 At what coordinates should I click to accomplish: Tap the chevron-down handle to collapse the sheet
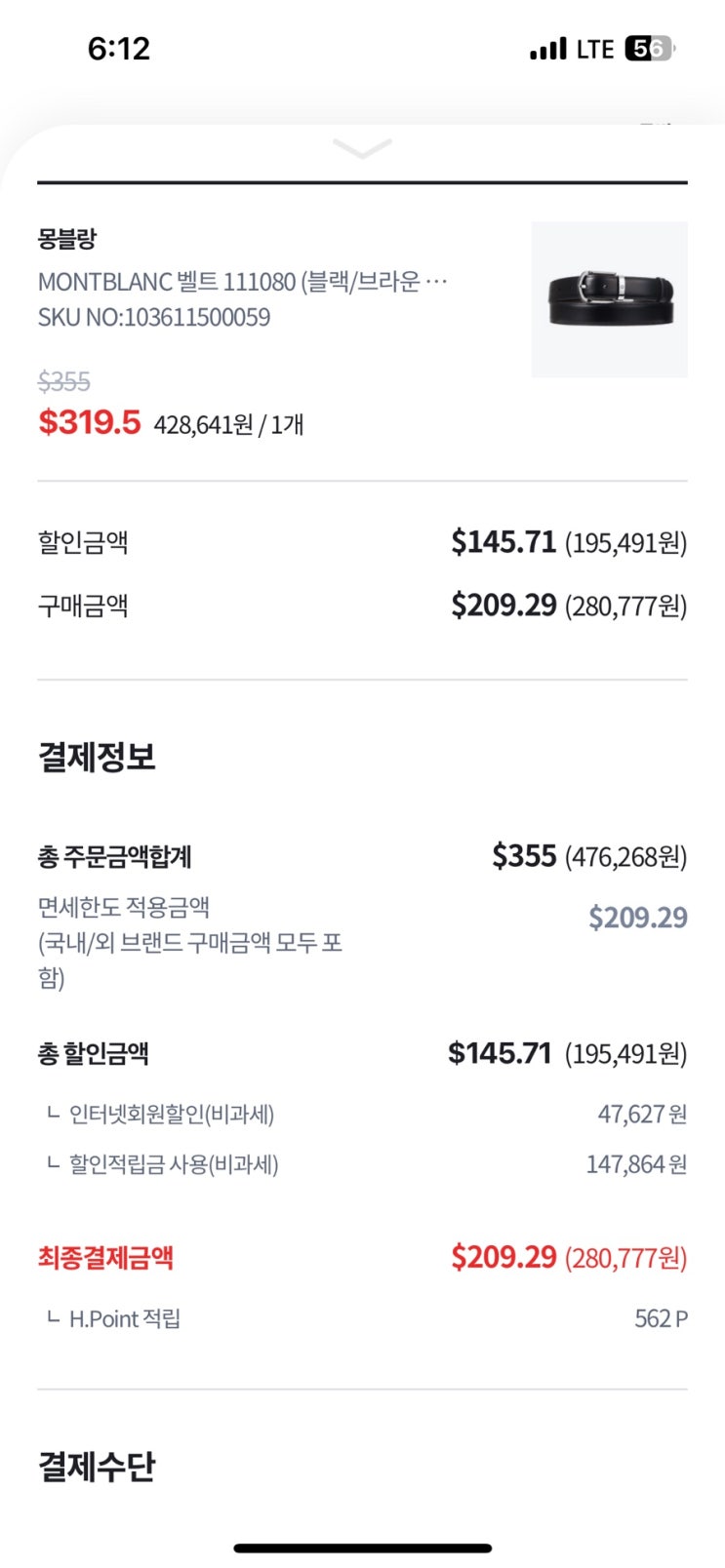pos(362,149)
